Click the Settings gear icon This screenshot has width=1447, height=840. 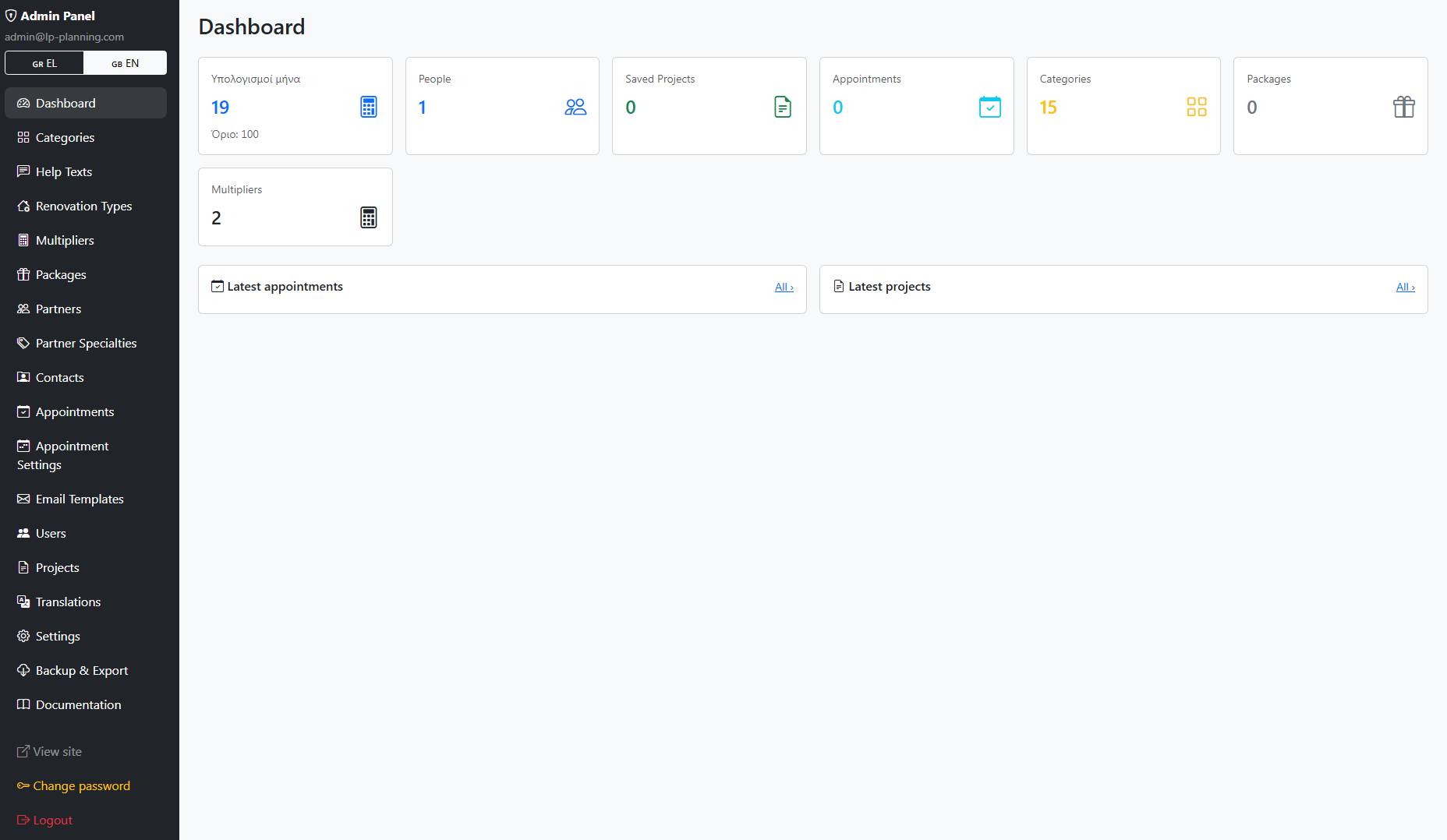pos(23,636)
